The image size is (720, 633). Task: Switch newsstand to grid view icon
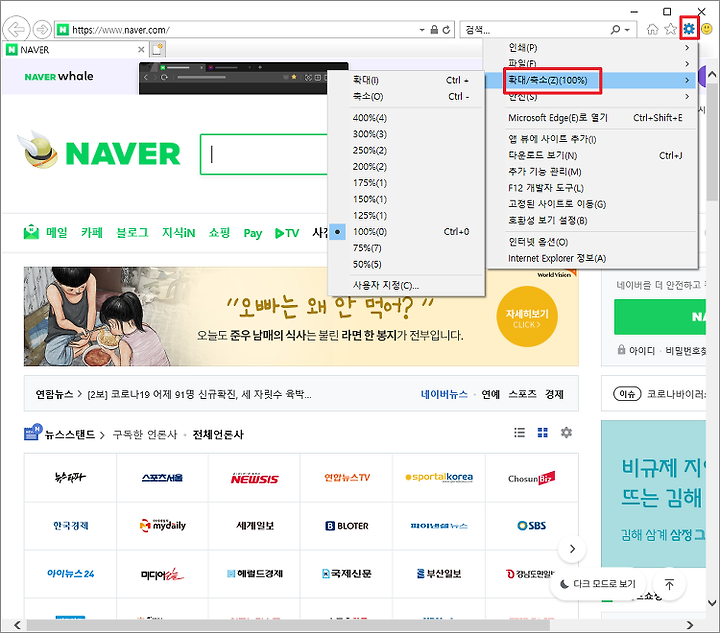tap(543, 432)
